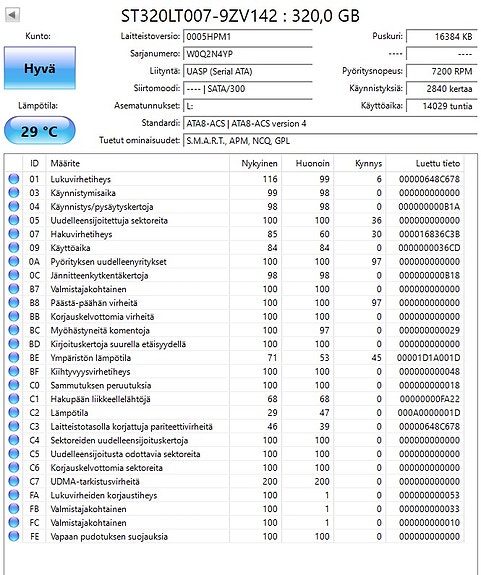The width and height of the screenshot is (481, 575).
Task: Click the Laitteistoversio field 0005HPM1
Action: (x=247, y=37)
